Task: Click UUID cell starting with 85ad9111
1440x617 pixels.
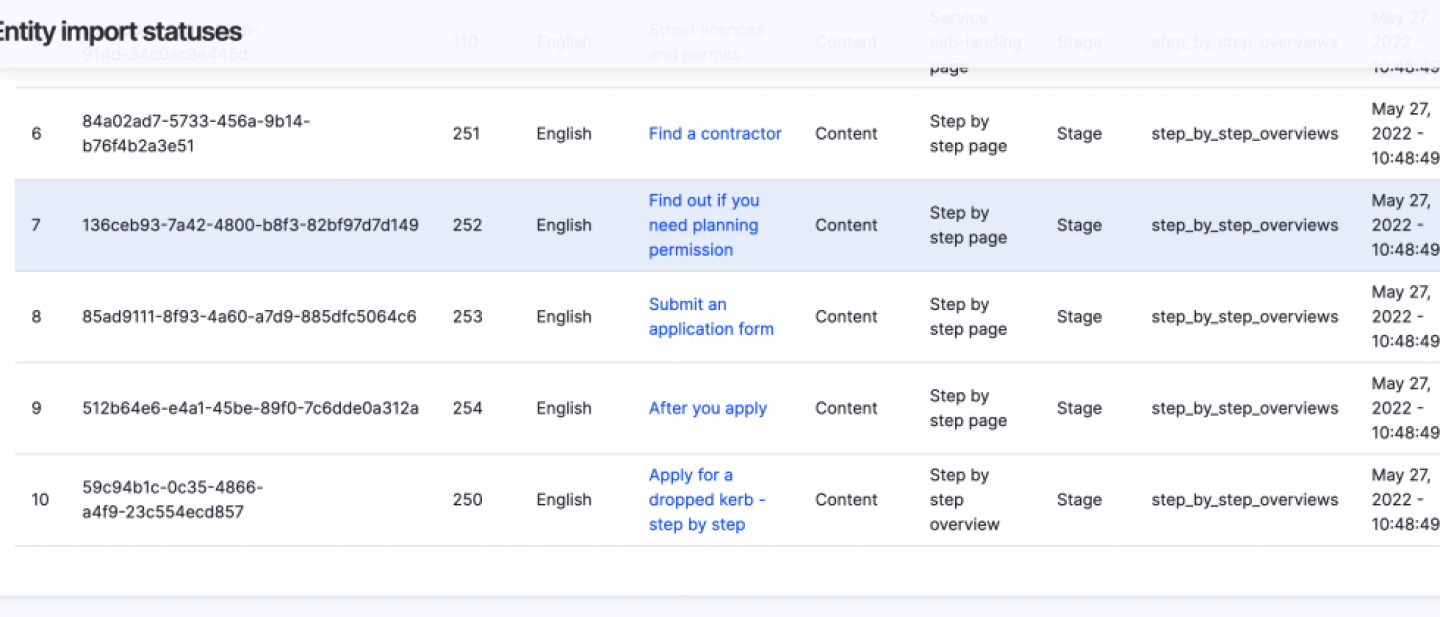Action: point(249,317)
